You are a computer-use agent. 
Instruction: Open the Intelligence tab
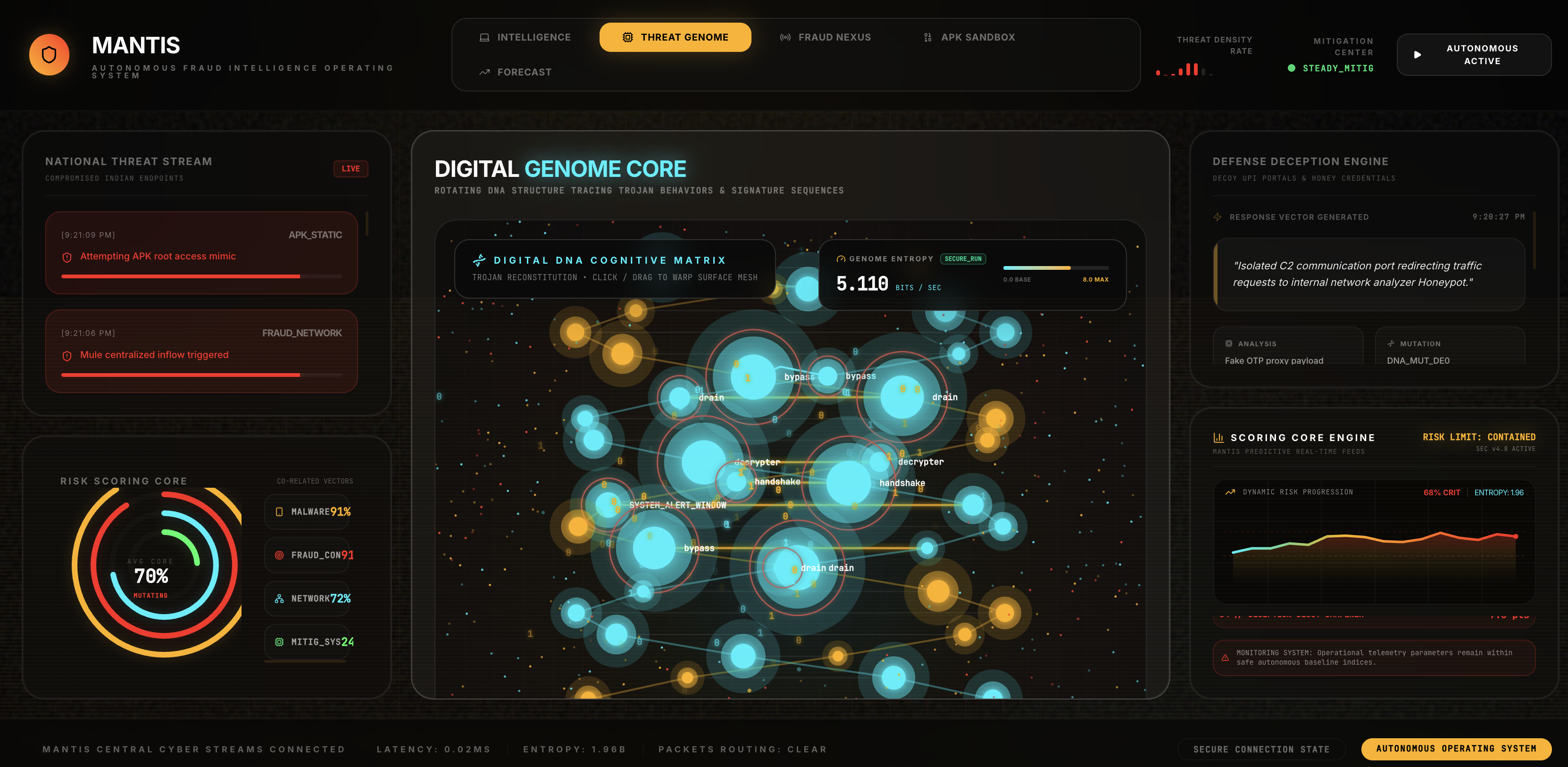(x=525, y=37)
